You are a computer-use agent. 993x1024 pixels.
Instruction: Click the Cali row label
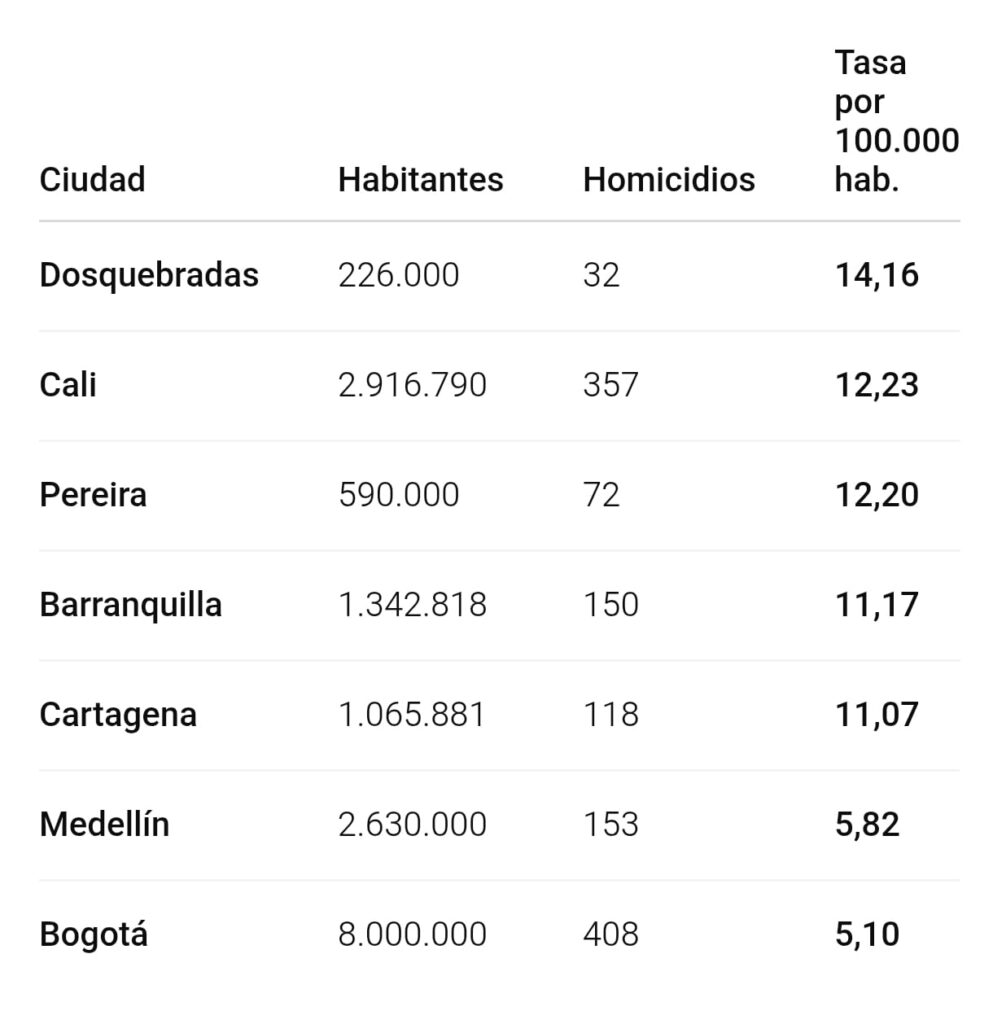pos(68,385)
